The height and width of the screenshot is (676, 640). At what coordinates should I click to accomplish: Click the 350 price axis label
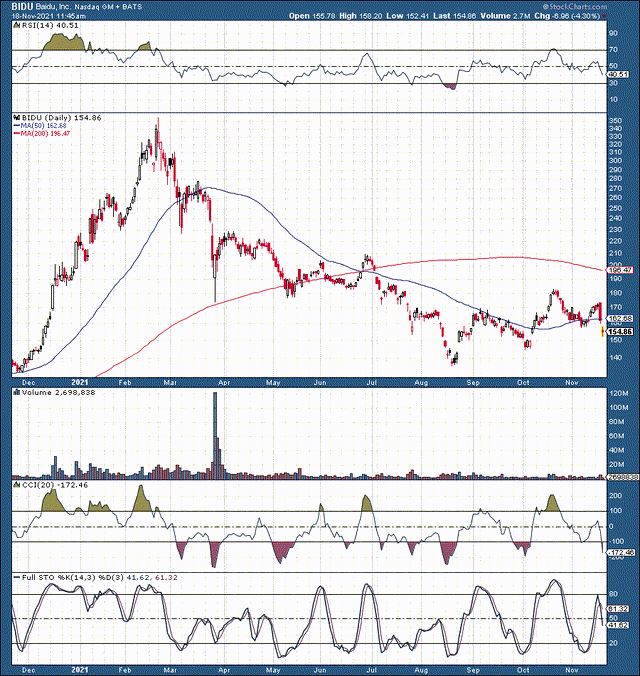616,120
